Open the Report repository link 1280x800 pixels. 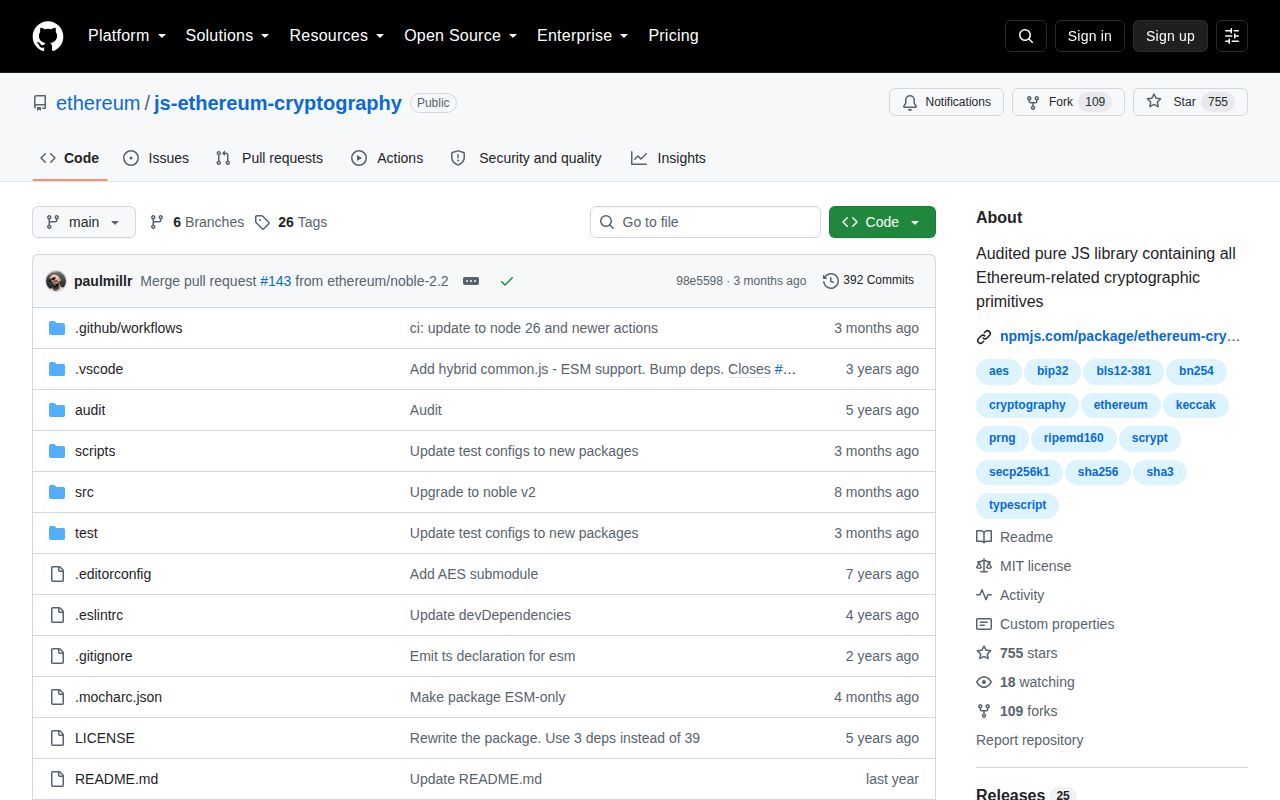(x=1029, y=740)
